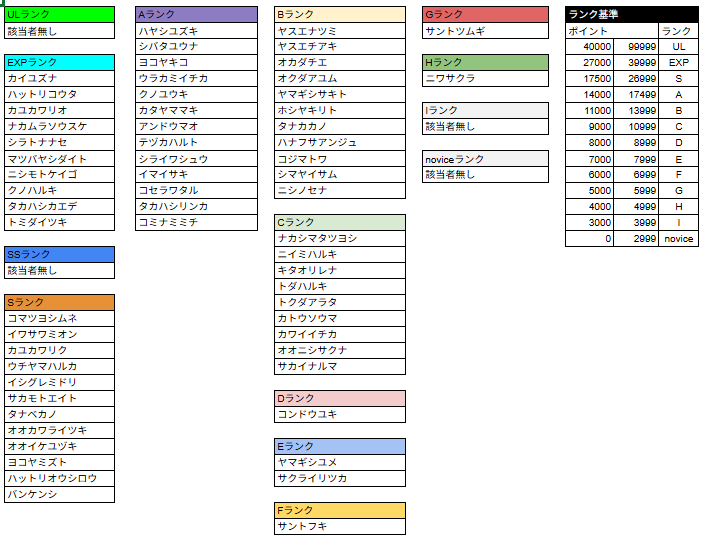Image resolution: width=720 pixels, height=548 pixels.
Task: Select the green ULランク header cell
Action: 60,15
